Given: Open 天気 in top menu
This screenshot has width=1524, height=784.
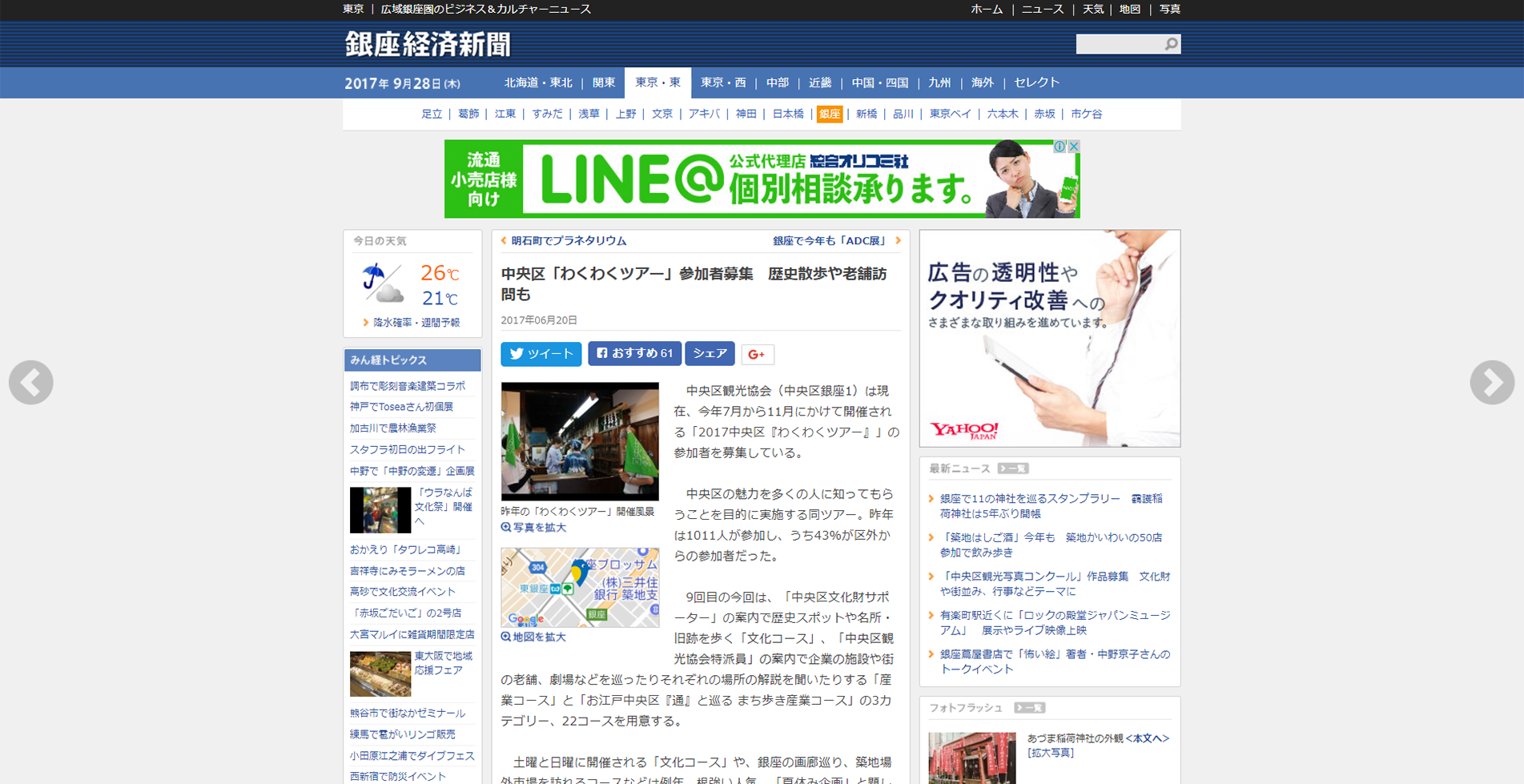Looking at the screenshot, I should point(1093,10).
